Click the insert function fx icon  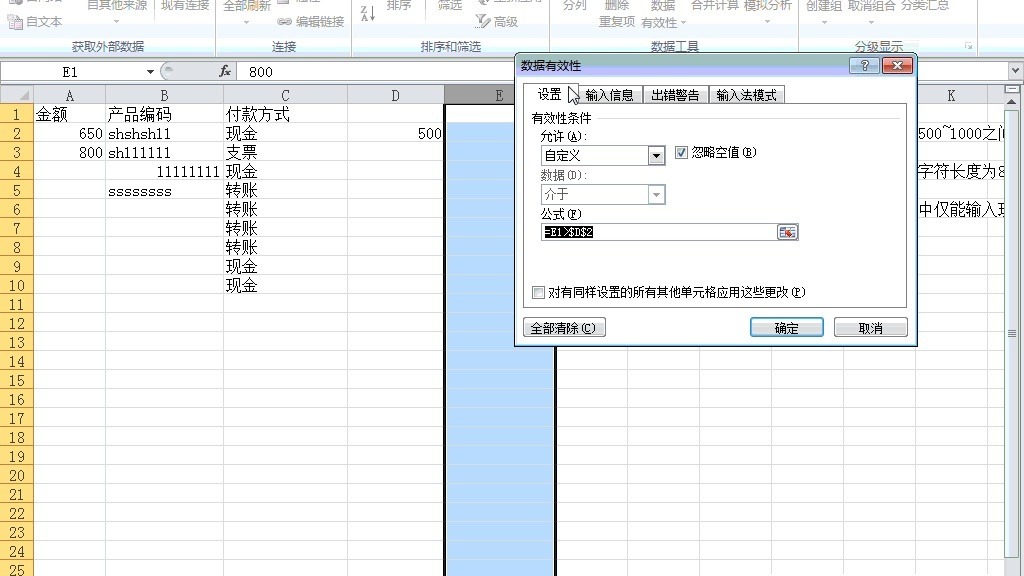tap(225, 71)
